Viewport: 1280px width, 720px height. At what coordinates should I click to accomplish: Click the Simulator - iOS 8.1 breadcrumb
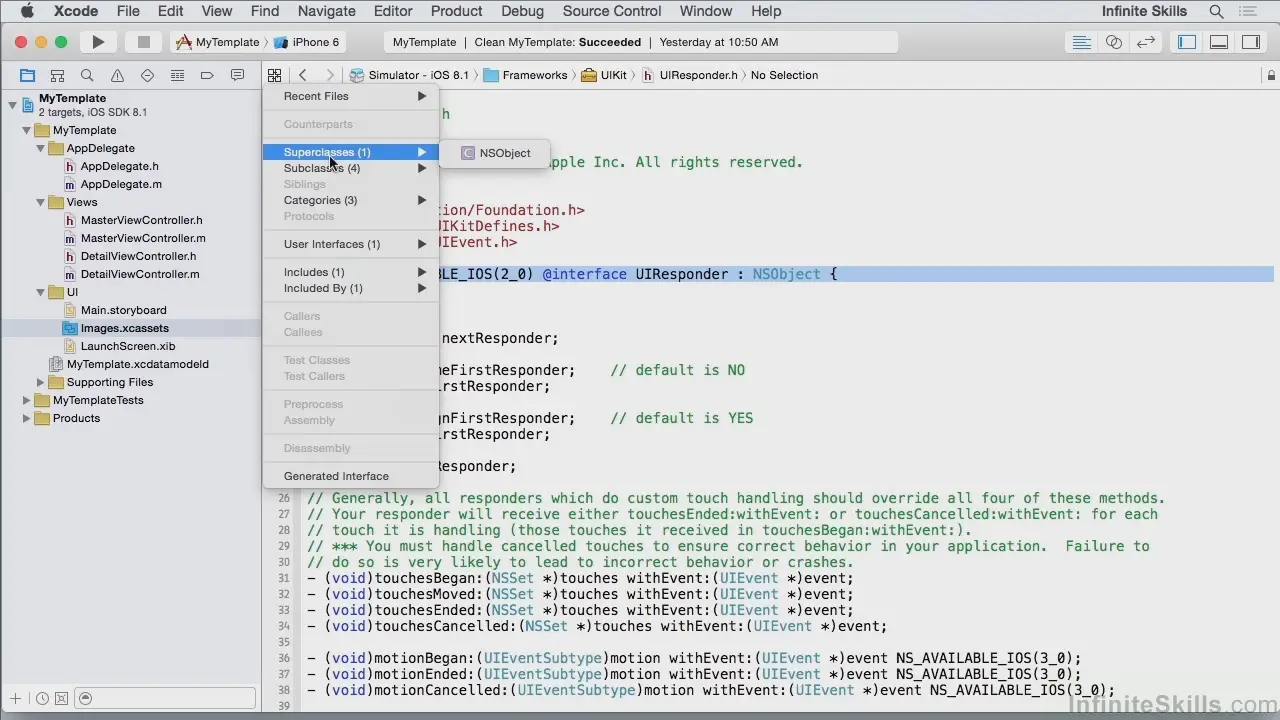coord(409,75)
